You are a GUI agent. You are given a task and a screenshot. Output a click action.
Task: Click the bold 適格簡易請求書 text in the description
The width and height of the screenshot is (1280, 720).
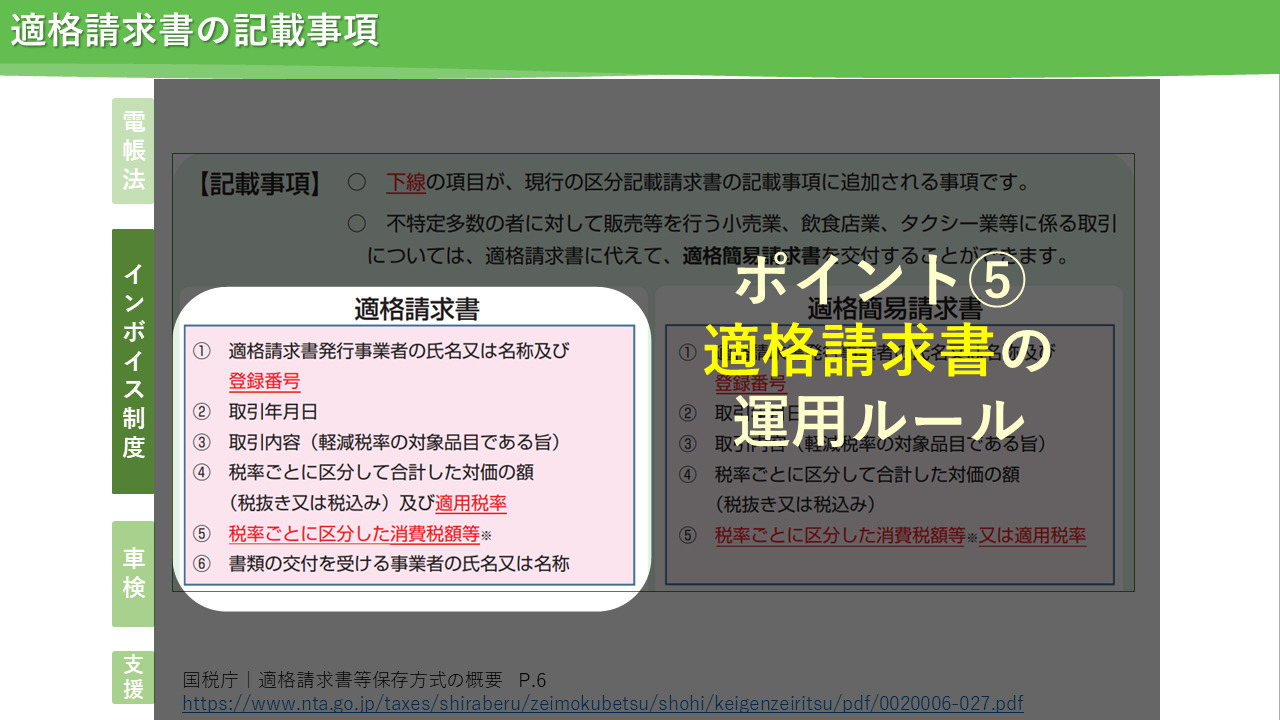point(752,255)
